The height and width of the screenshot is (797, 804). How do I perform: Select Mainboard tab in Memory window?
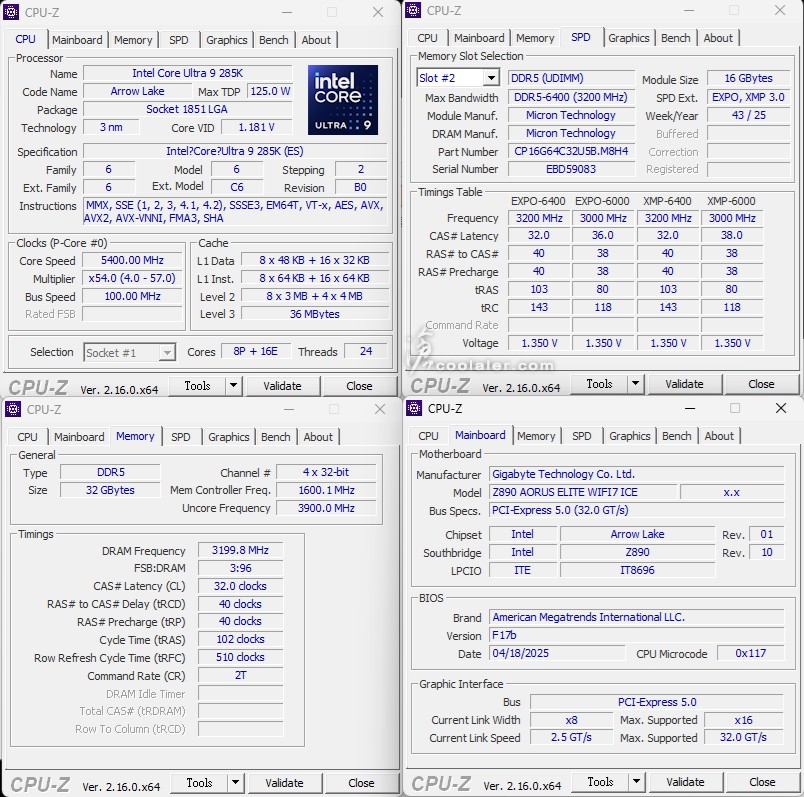(79, 437)
